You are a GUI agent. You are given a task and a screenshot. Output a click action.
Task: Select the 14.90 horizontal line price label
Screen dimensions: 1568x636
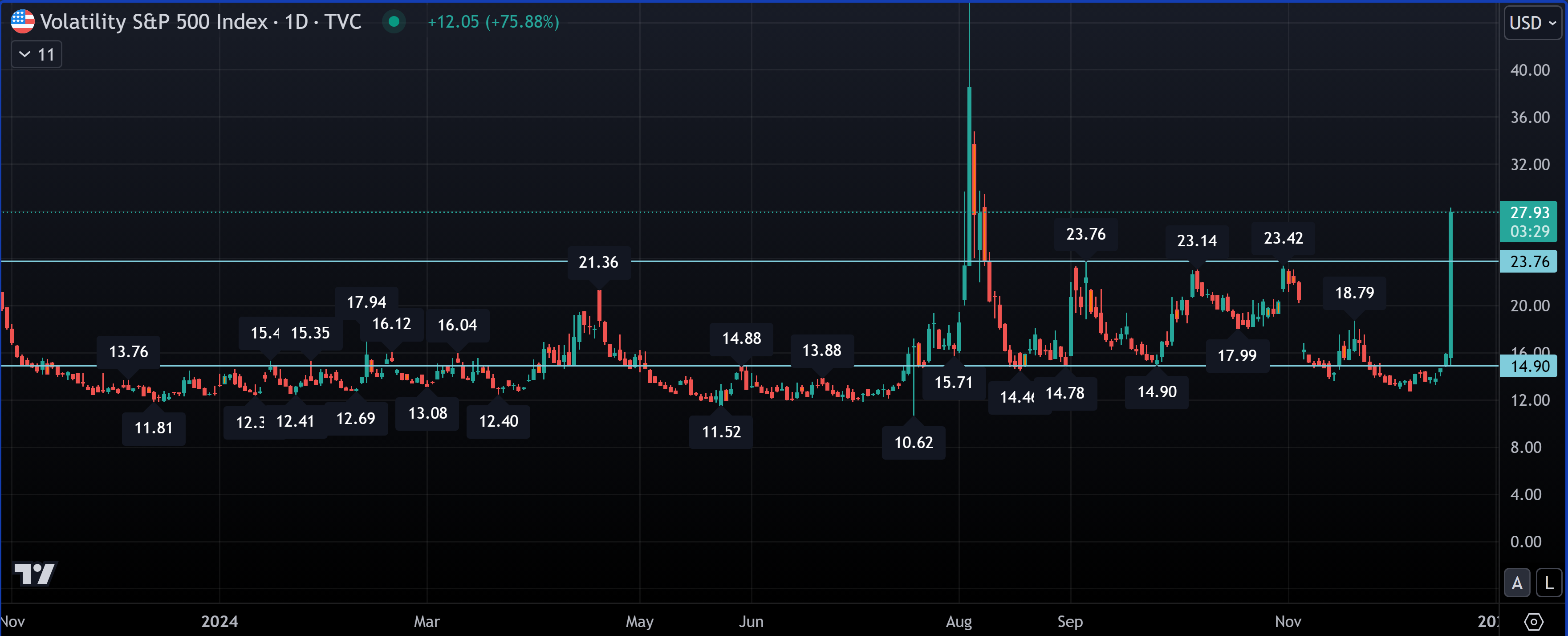point(1528,366)
